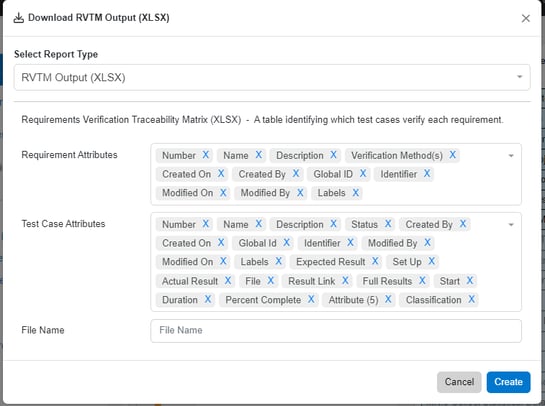
Task: Remove Description tag from Requirement Attributes
Action: point(333,155)
